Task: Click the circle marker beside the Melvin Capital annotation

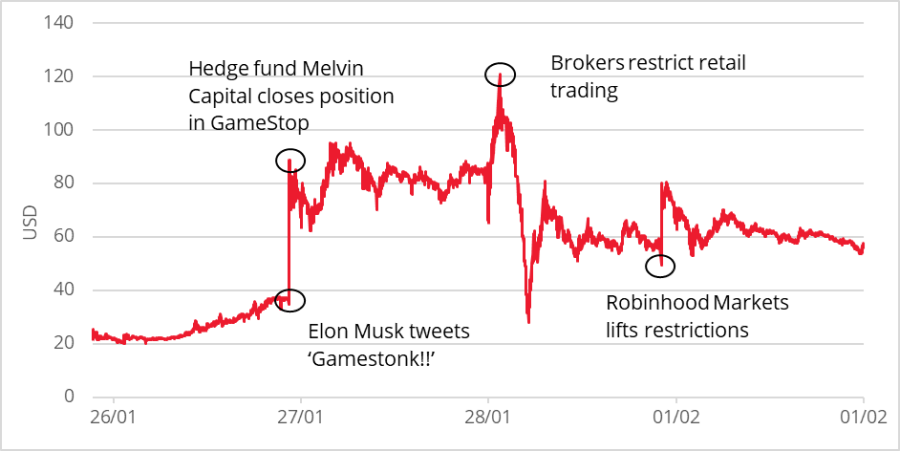Action: click(290, 161)
